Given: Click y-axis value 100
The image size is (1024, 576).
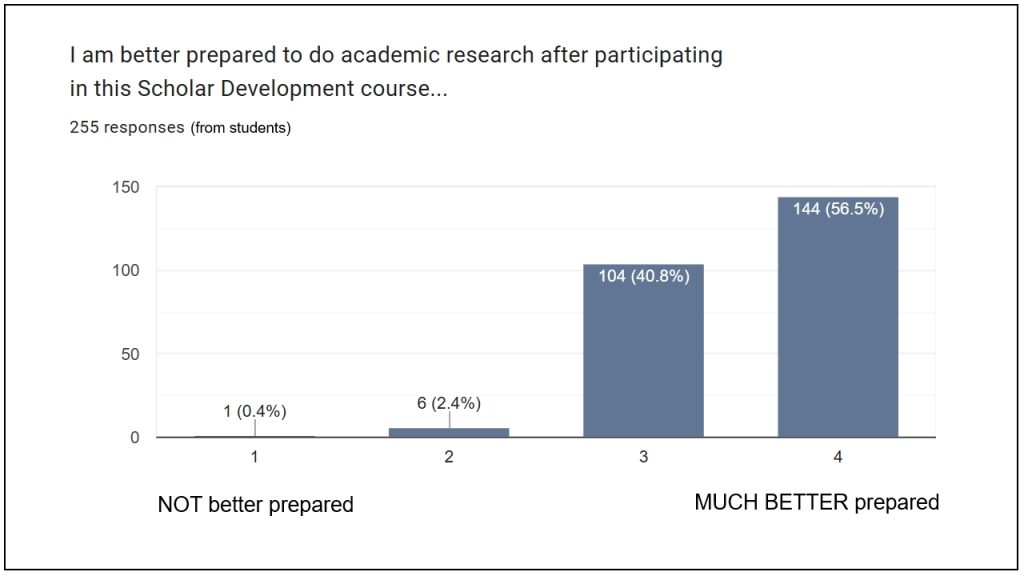Looking at the screenshot, I should (126, 270).
